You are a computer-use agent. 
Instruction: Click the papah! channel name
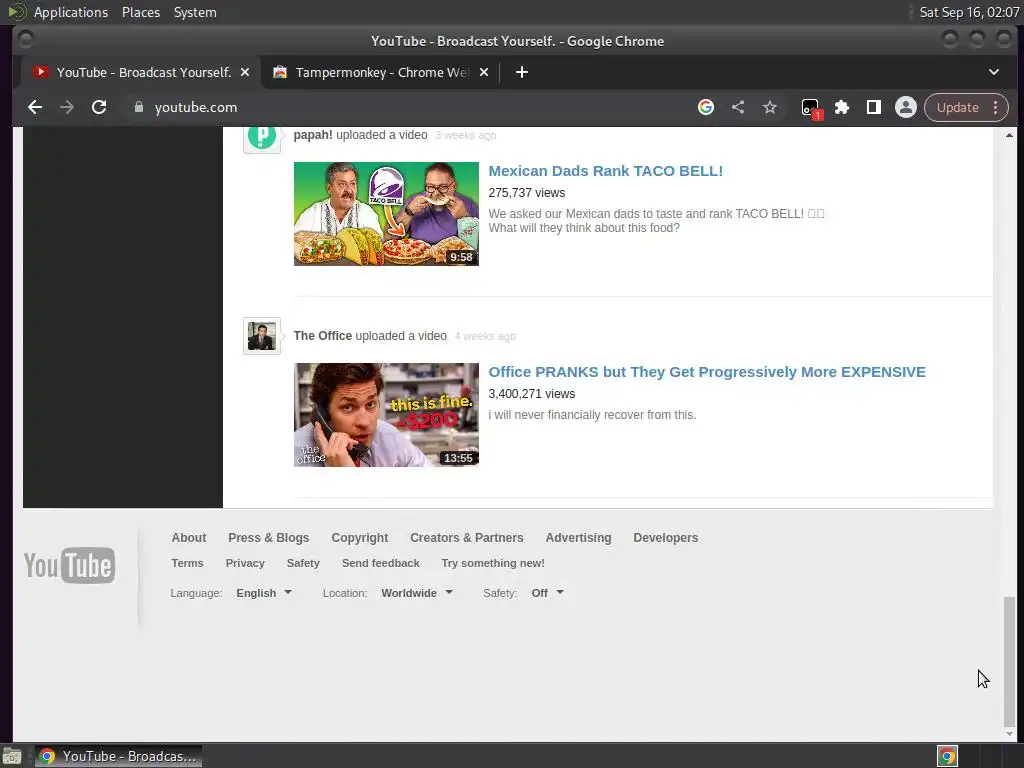pyautogui.click(x=313, y=135)
